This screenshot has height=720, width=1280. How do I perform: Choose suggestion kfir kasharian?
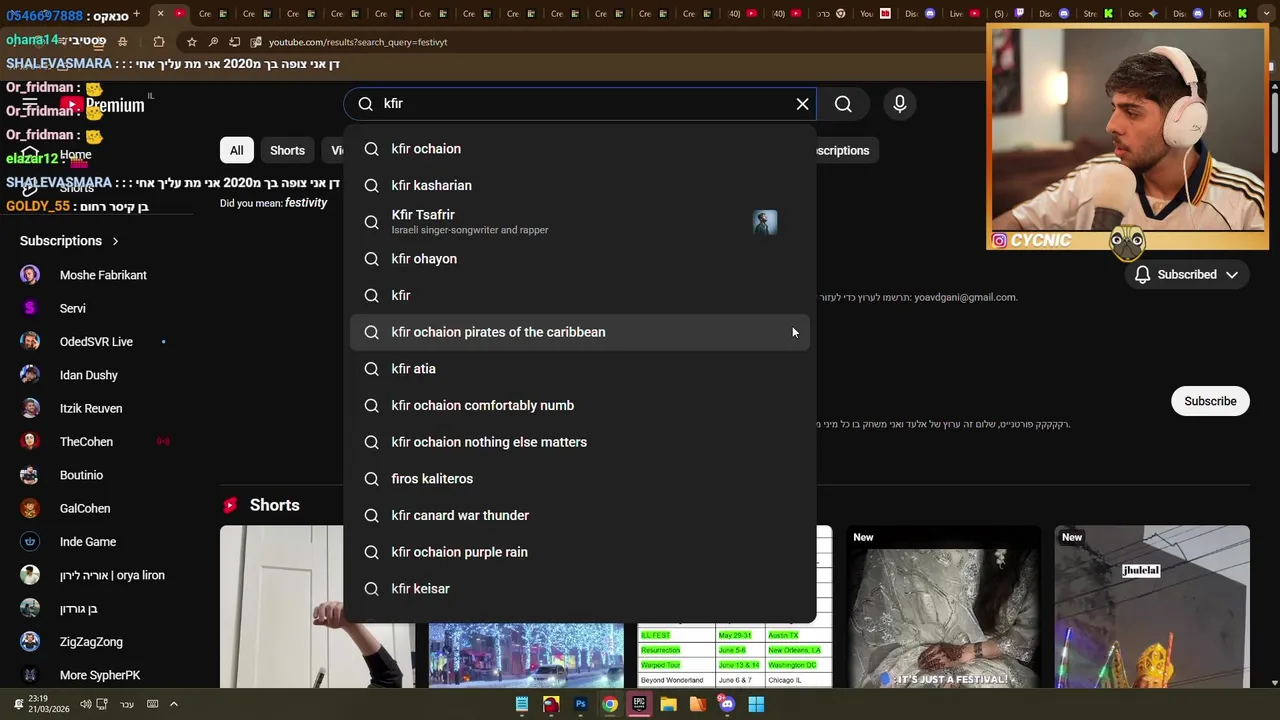[580, 185]
